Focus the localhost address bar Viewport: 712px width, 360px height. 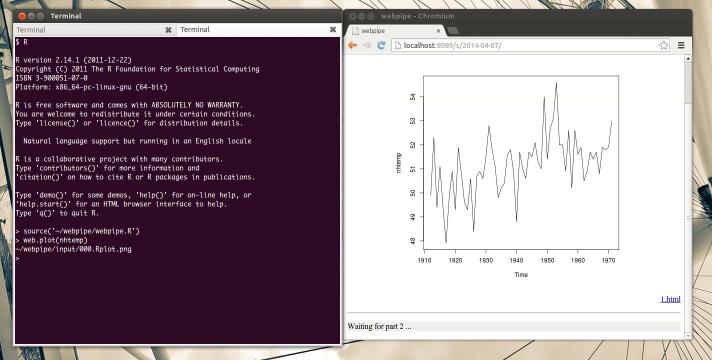529,45
